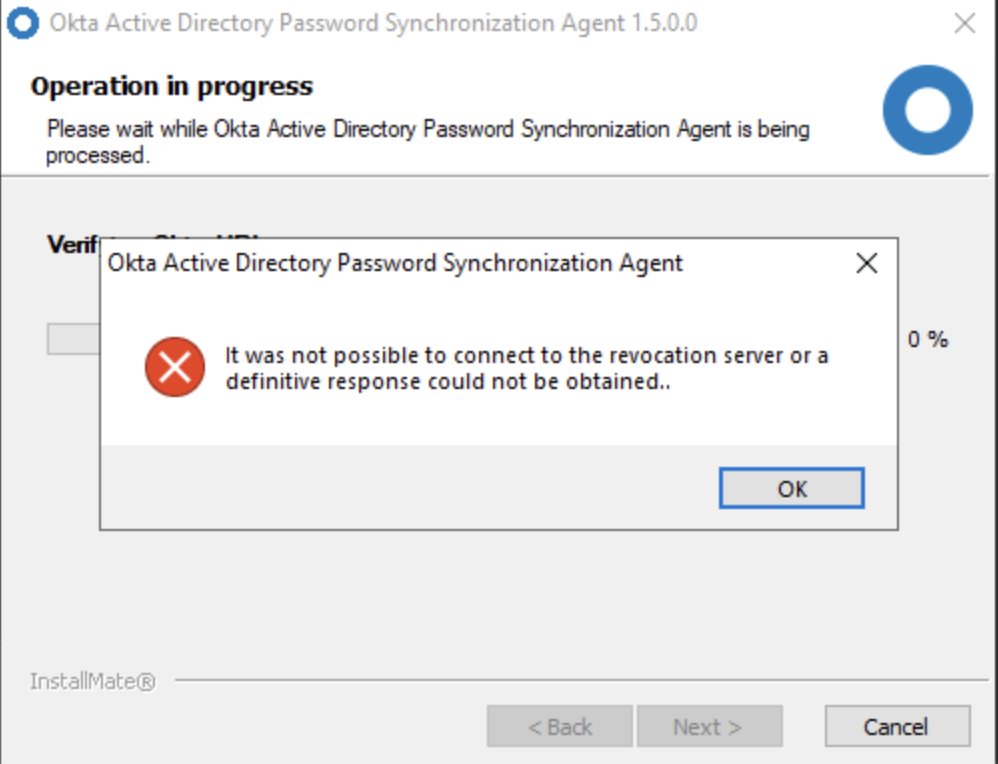Image resolution: width=998 pixels, height=764 pixels.
Task: Click the installer window title text
Action: click(372, 23)
